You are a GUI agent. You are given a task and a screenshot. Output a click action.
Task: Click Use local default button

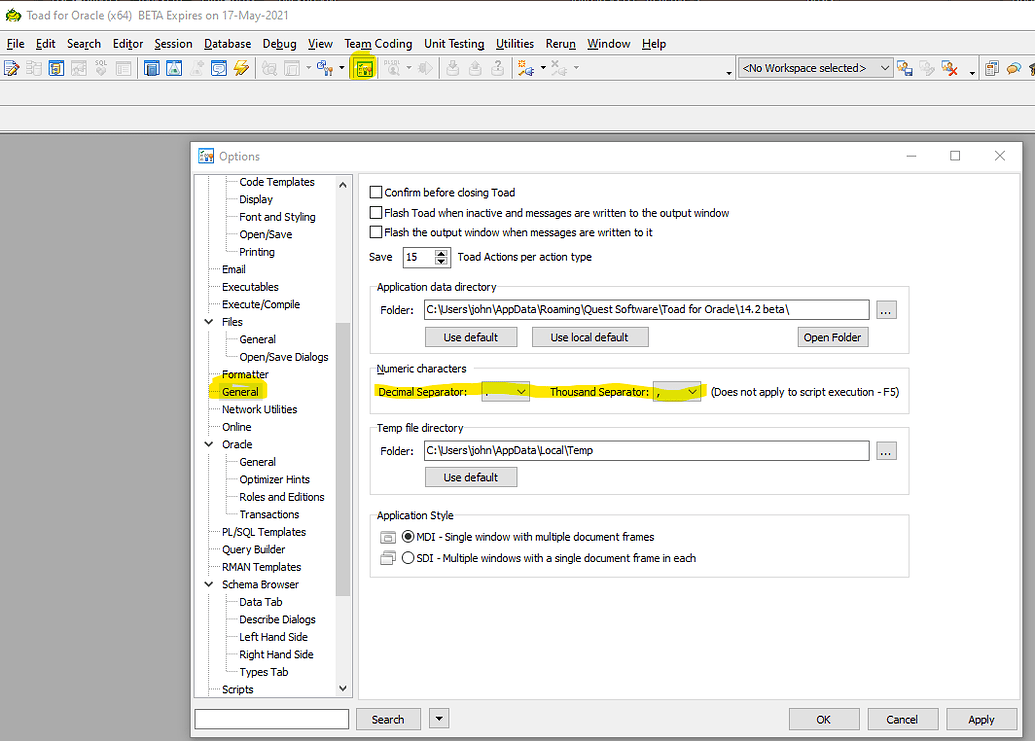tap(589, 337)
